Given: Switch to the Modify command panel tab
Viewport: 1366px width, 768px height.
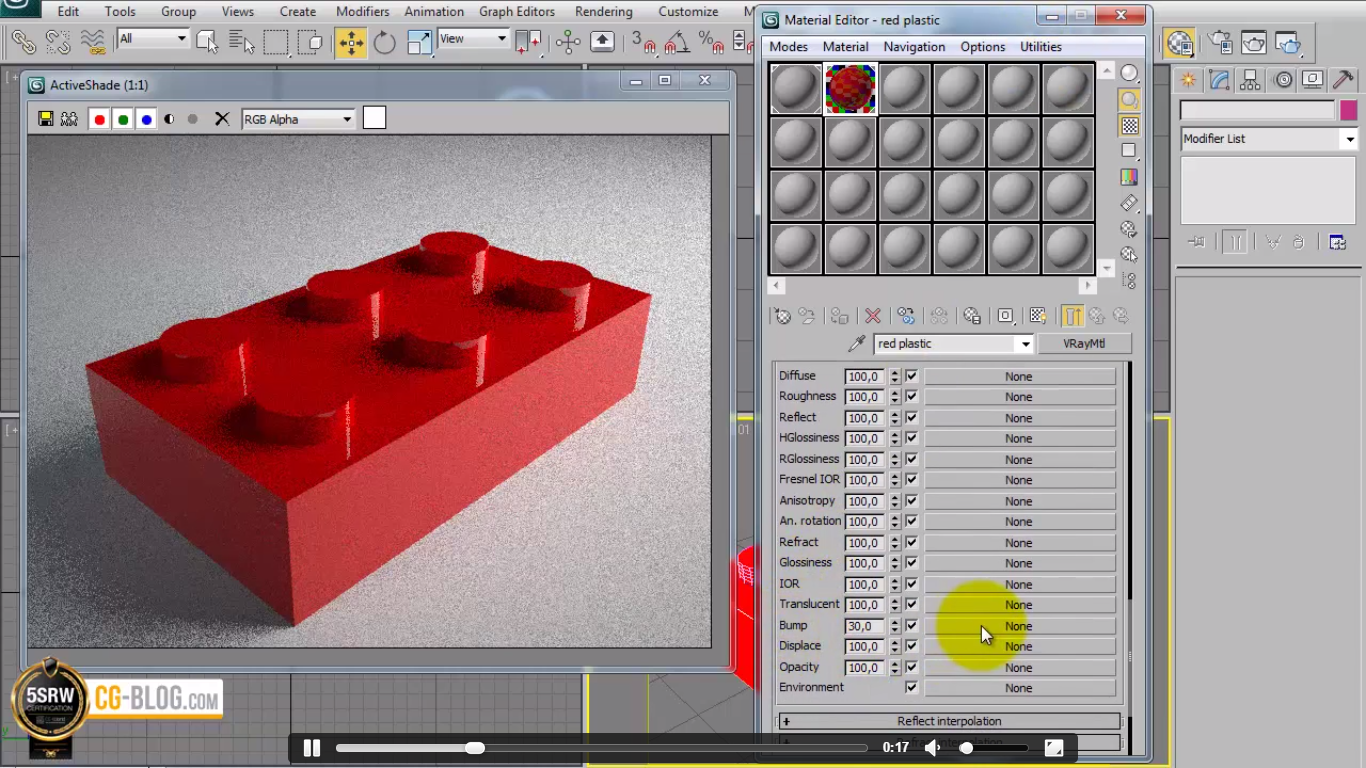Looking at the screenshot, I should (x=1219, y=80).
